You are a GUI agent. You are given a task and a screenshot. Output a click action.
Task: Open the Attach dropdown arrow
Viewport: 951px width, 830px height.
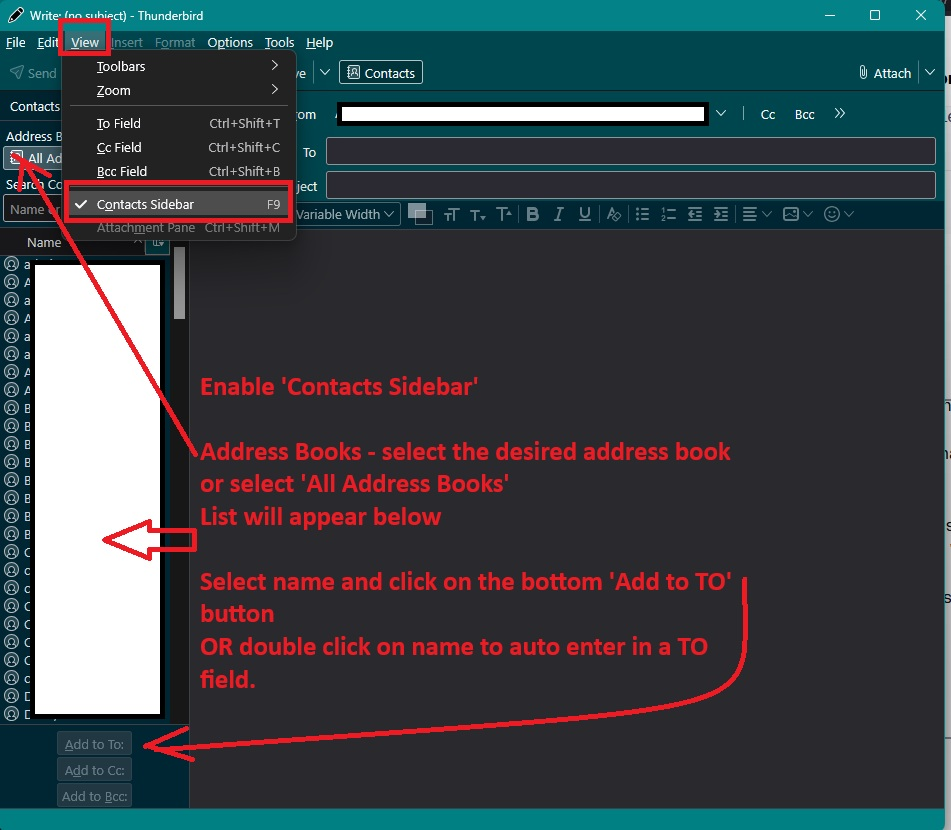click(x=930, y=72)
